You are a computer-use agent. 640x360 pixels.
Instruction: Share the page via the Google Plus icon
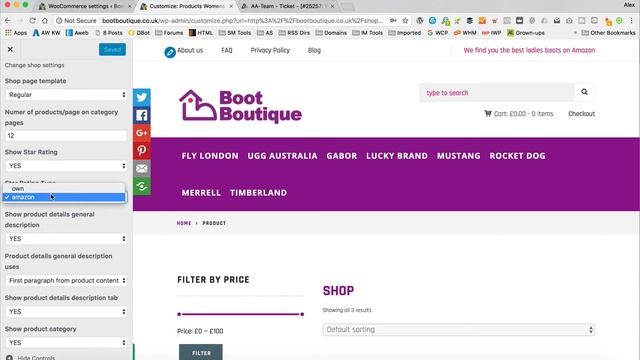point(142,133)
